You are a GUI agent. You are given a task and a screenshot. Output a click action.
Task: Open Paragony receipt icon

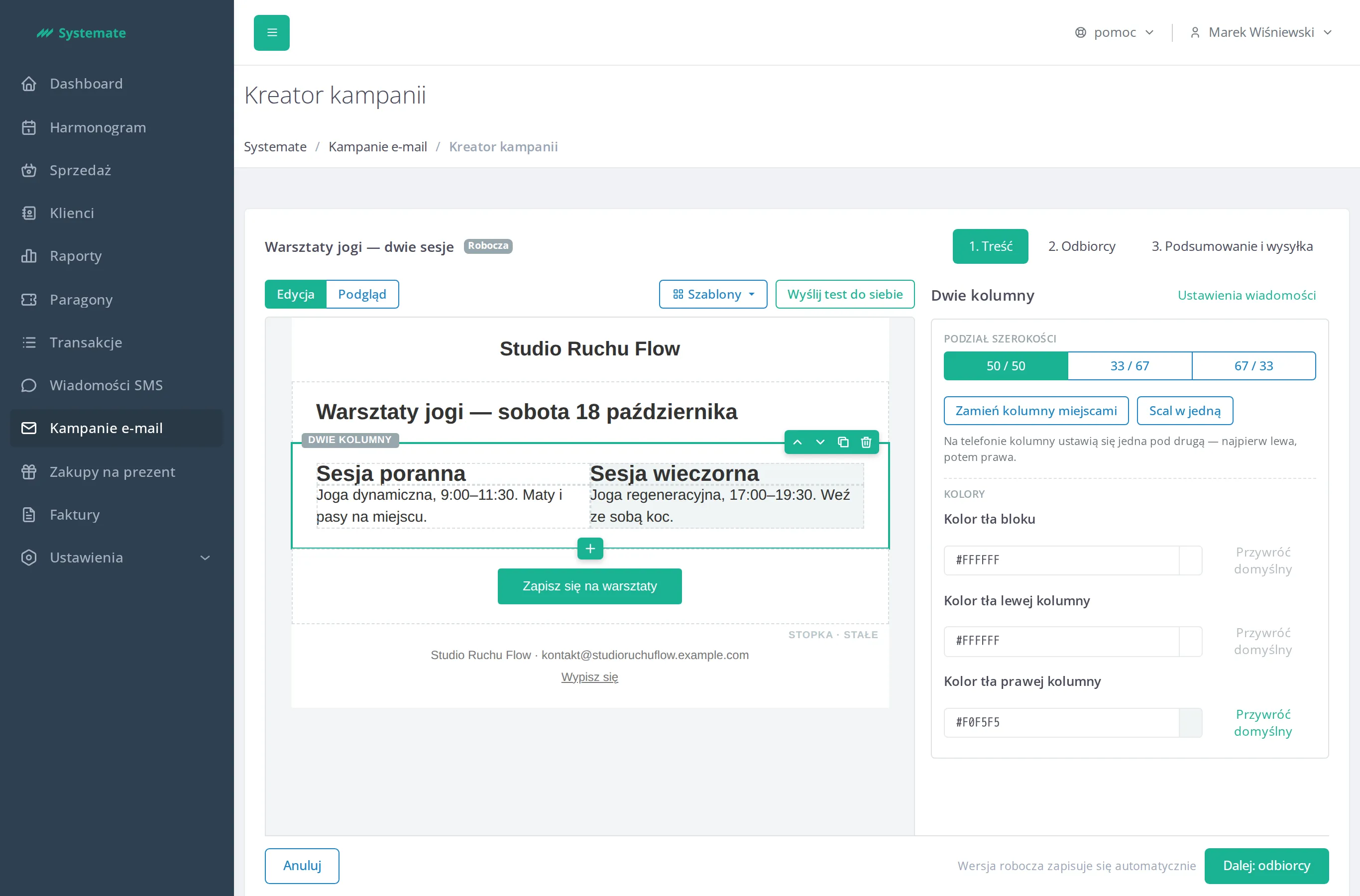(x=28, y=300)
